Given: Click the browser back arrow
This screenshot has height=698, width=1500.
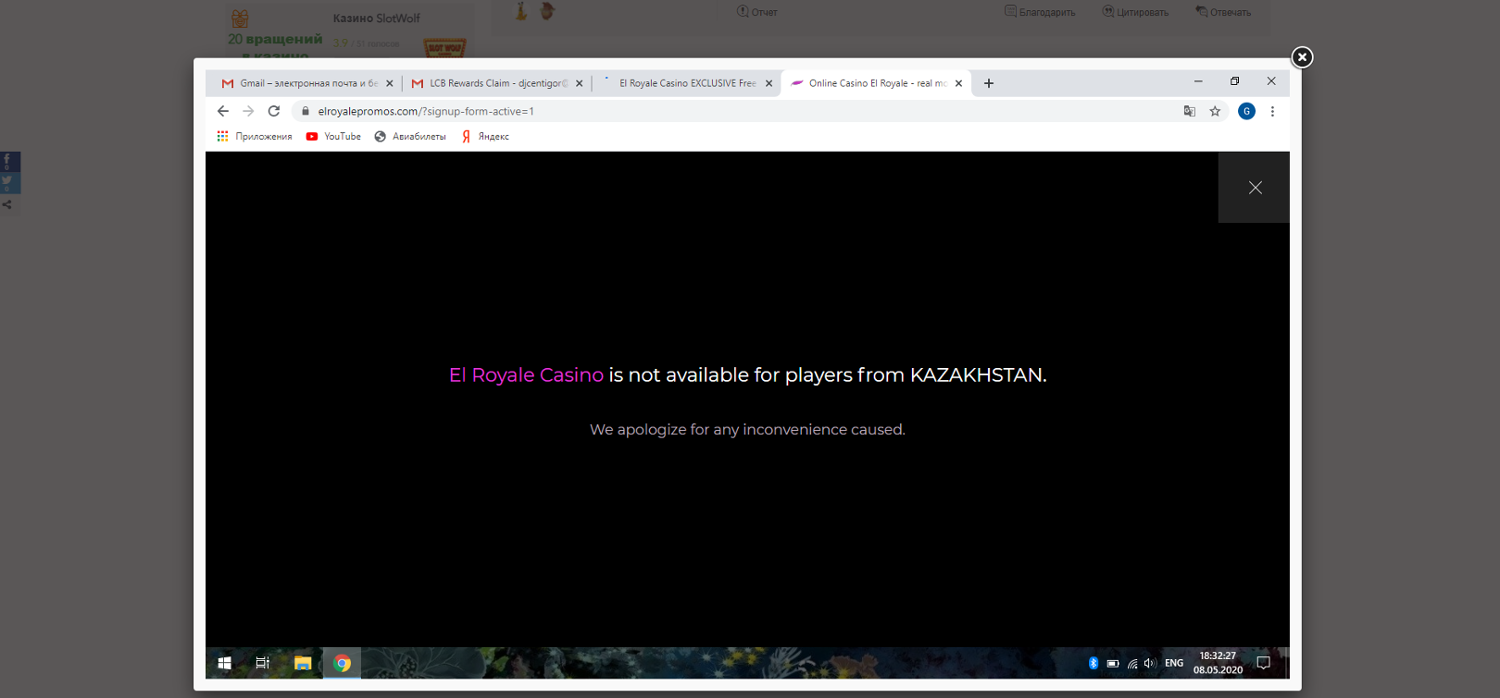Looking at the screenshot, I should pos(223,111).
